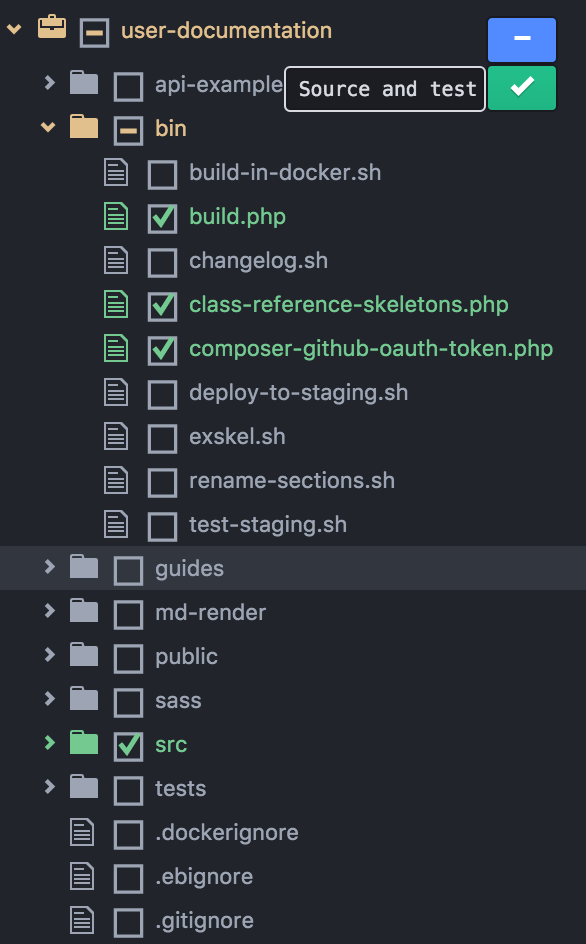Click the file icon beside composer-github-oauth-token.php
586x944 pixels.
click(x=116, y=349)
